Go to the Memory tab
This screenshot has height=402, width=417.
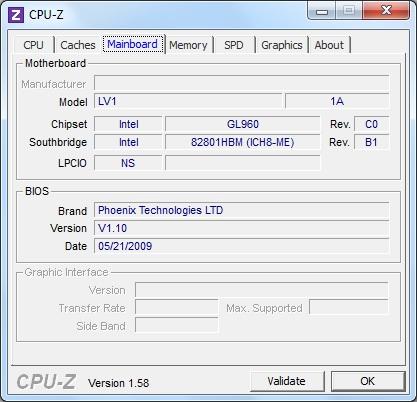[188, 45]
